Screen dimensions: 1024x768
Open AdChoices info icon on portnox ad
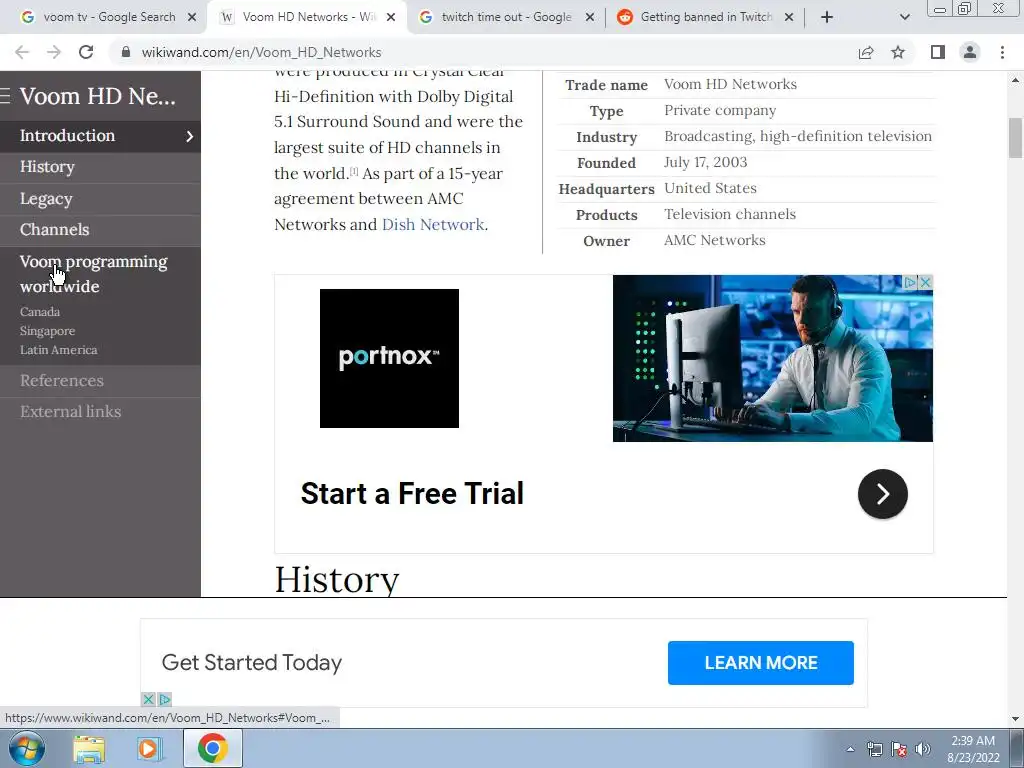coord(910,282)
